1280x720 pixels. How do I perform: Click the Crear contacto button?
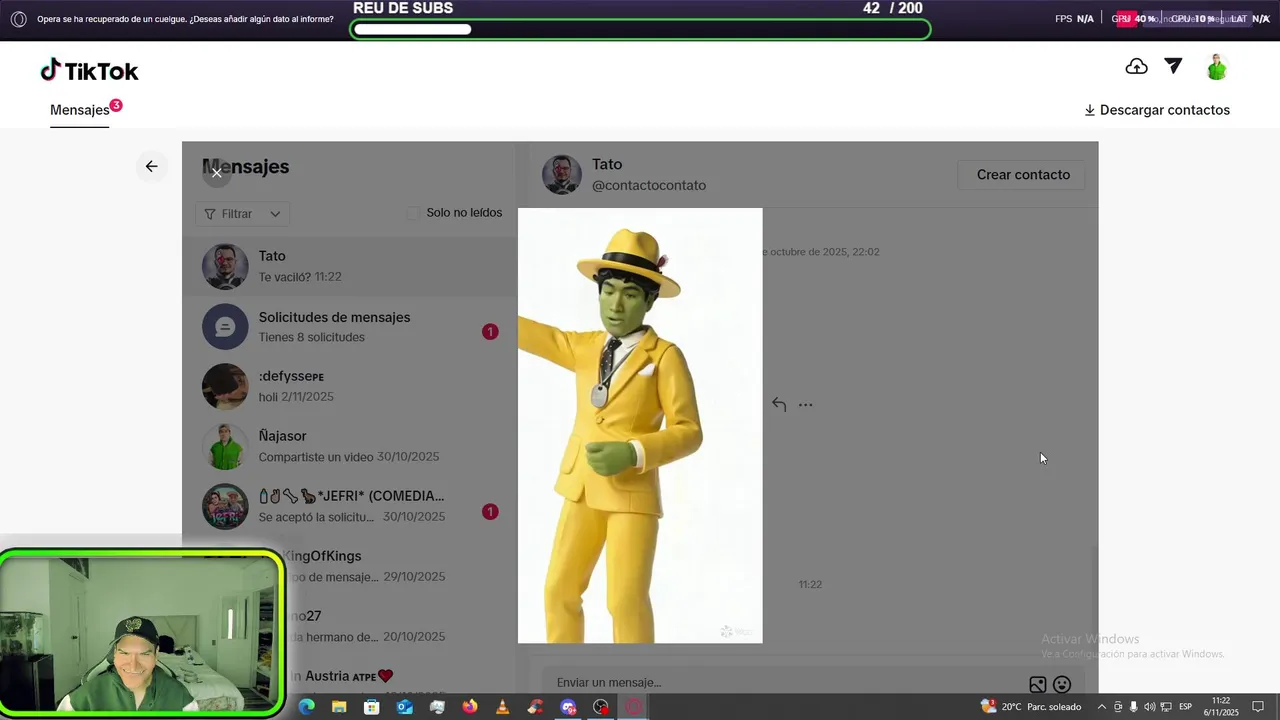coord(1023,175)
